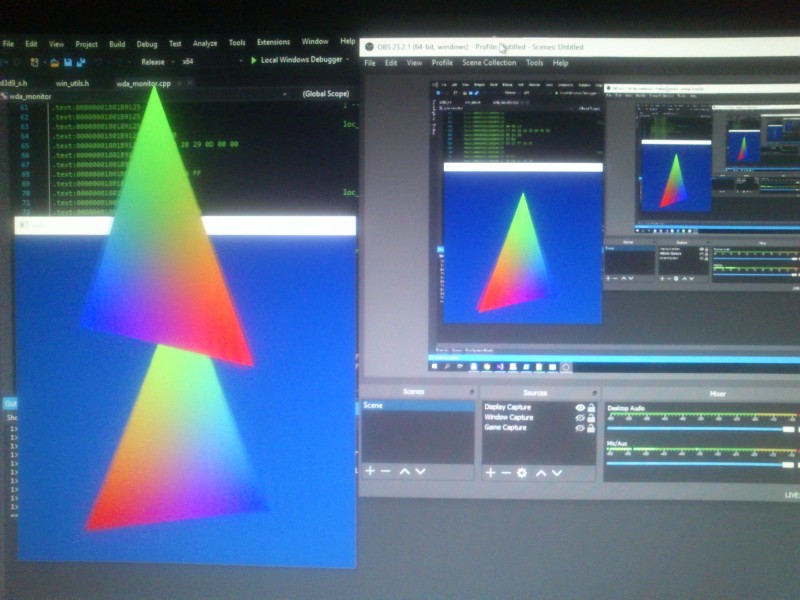Add a new source with the plus icon
This screenshot has width=800, height=600.
click(490, 473)
